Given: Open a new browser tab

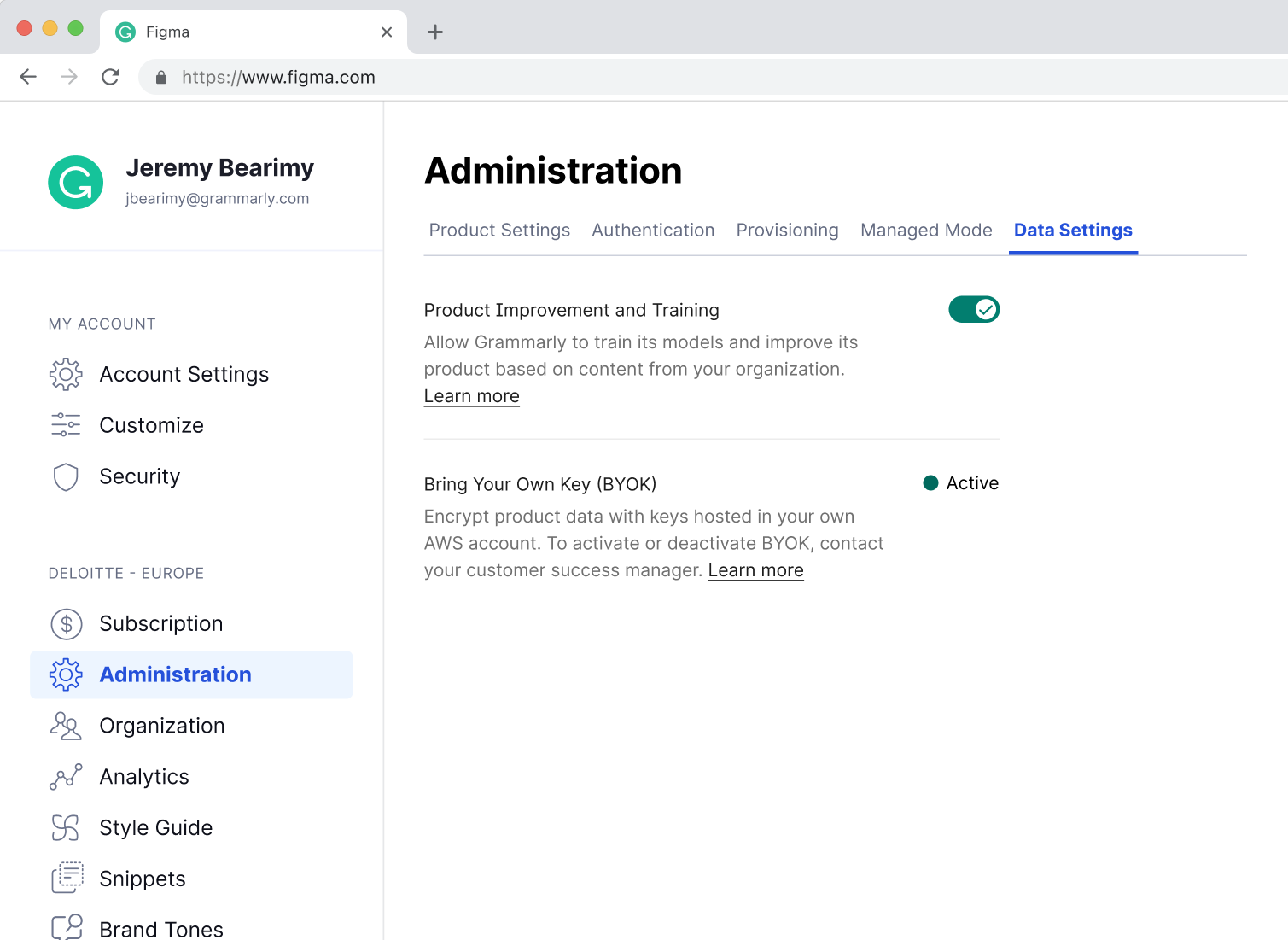Looking at the screenshot, I should click(435, 32).
